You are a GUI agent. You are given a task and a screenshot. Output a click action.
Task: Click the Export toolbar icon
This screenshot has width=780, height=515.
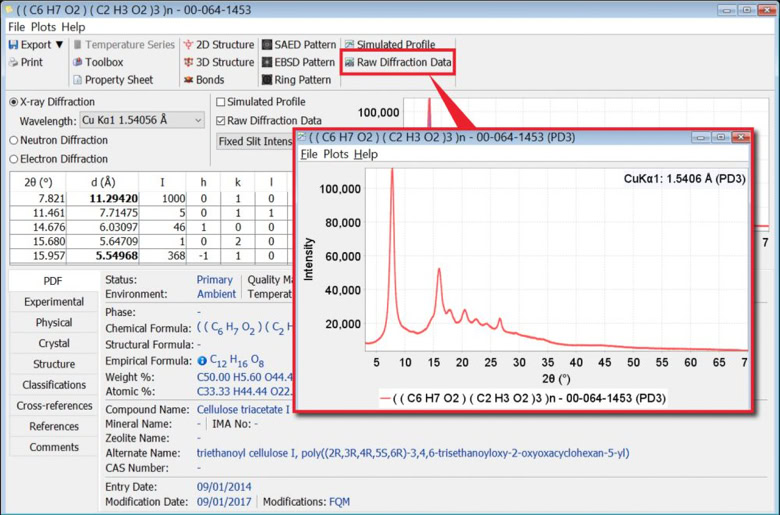point(14,45)
